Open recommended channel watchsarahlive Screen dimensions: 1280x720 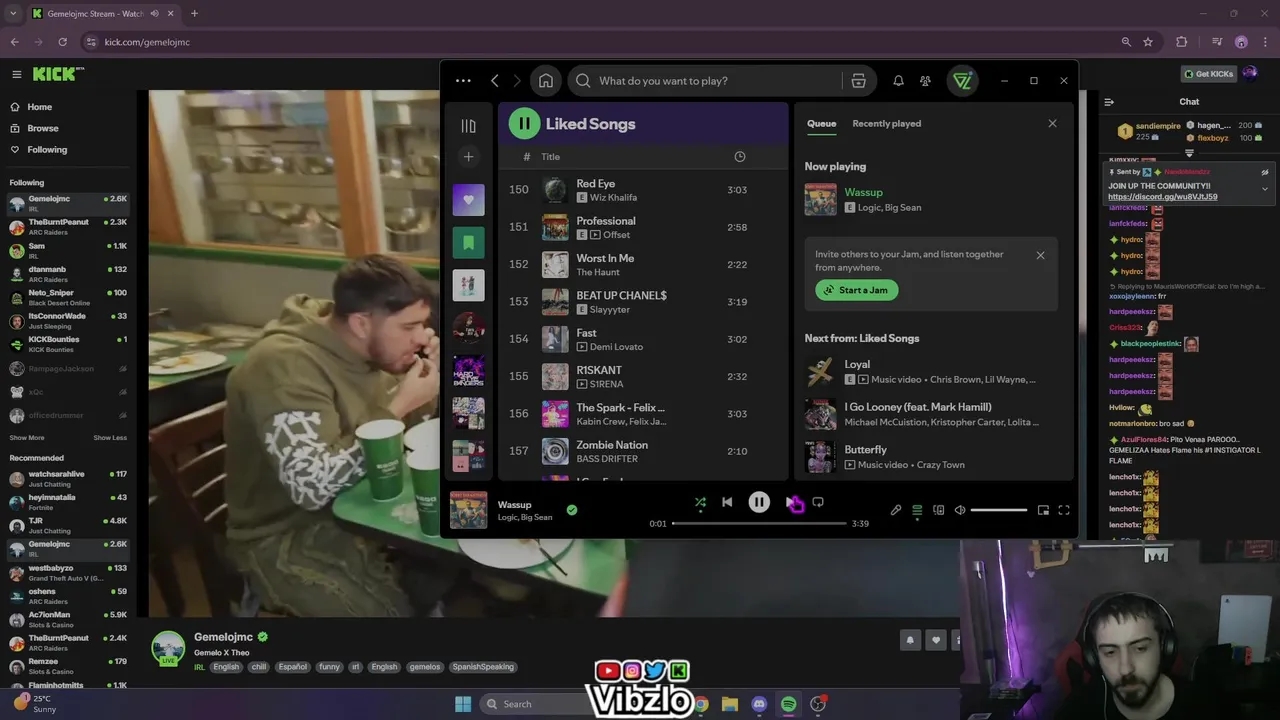pyautogui.click(x=68, y=478)
